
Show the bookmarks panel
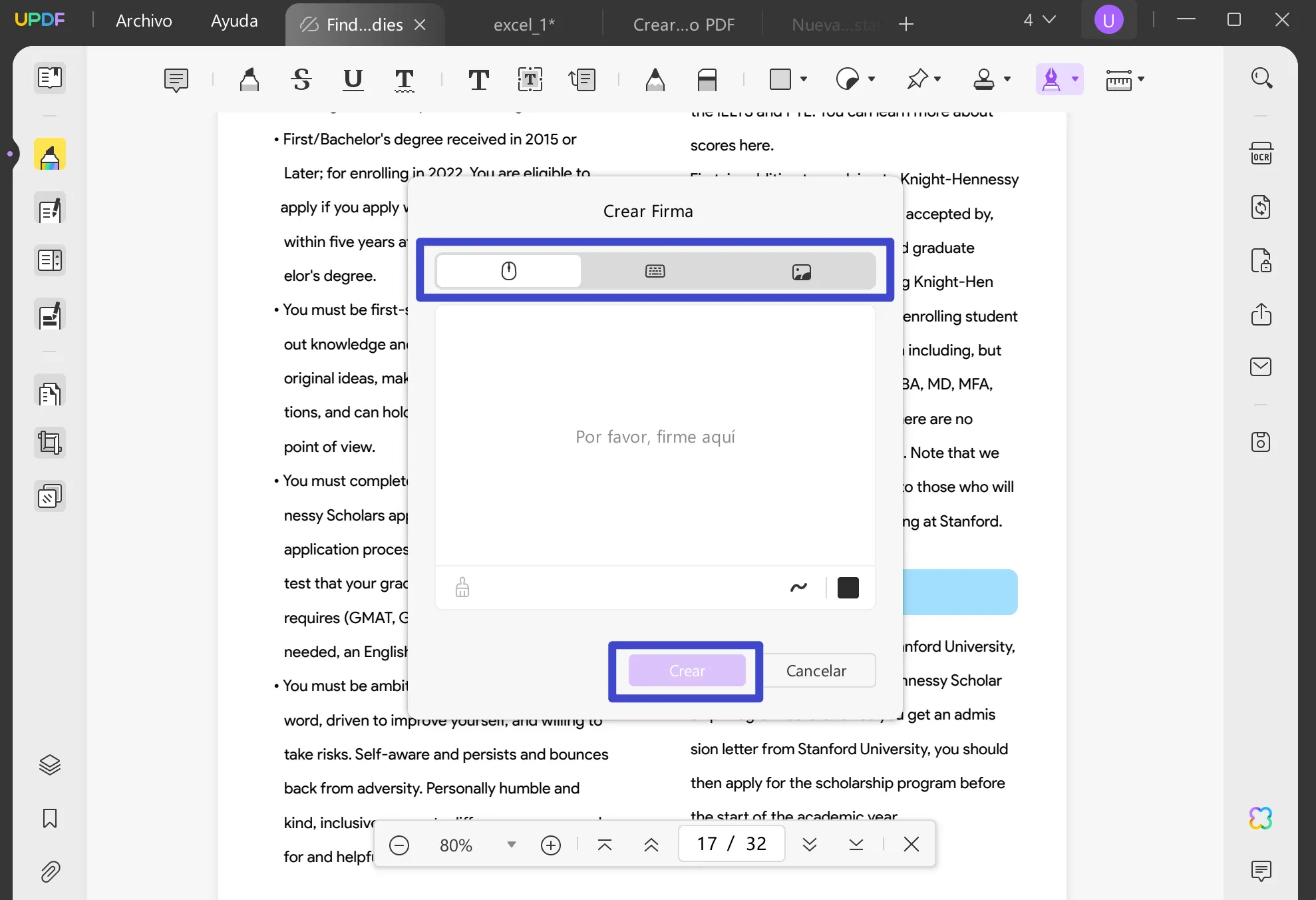click(x=50, y=818)
